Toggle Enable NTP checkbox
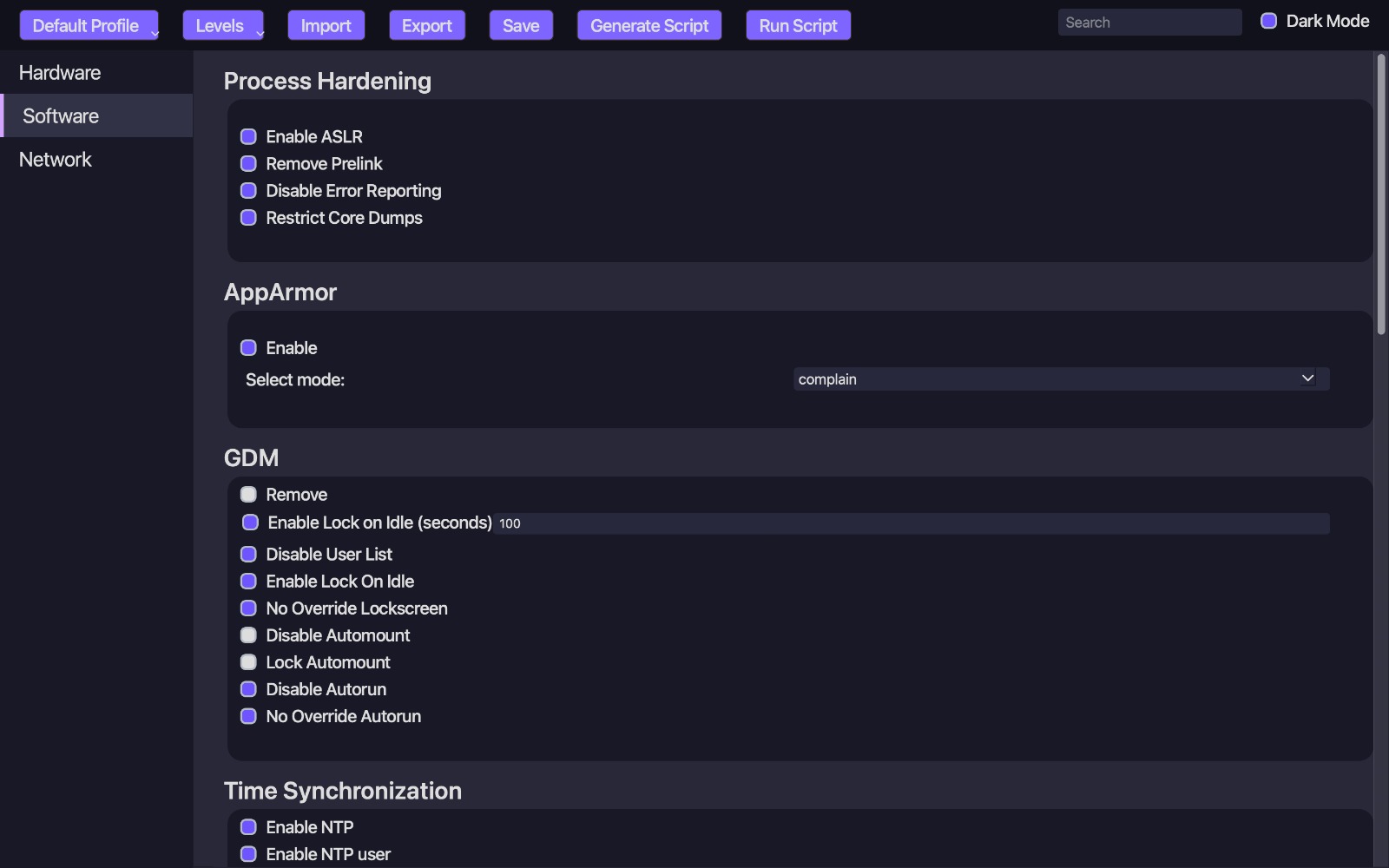 (248, 826)
